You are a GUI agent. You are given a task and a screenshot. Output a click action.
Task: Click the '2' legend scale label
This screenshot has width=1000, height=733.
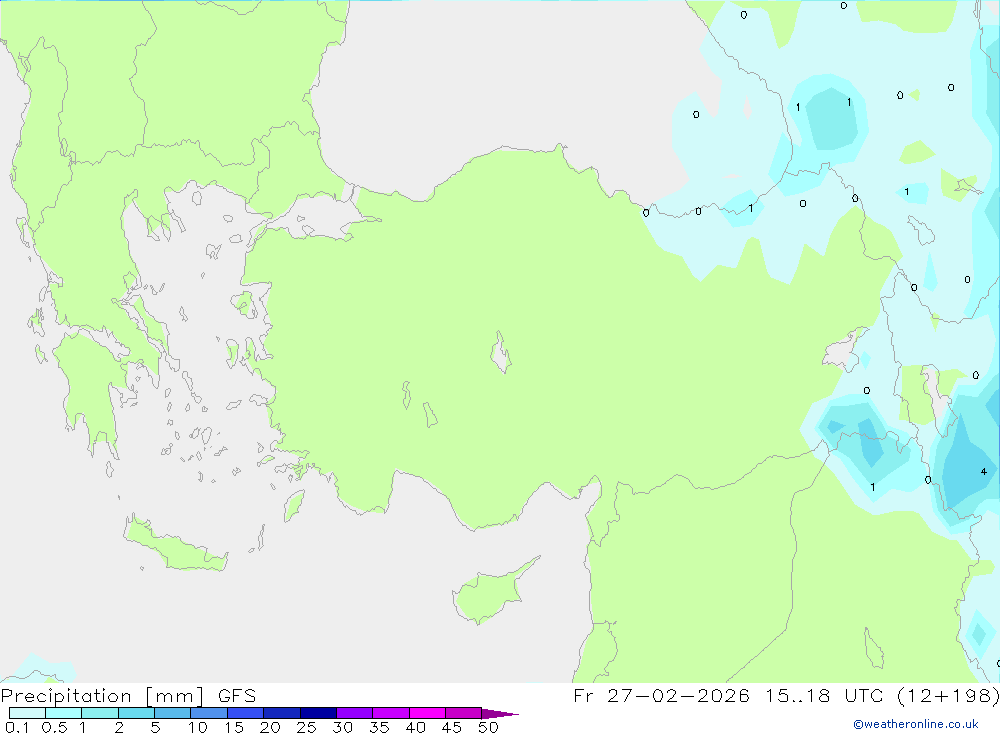point(119,727)
